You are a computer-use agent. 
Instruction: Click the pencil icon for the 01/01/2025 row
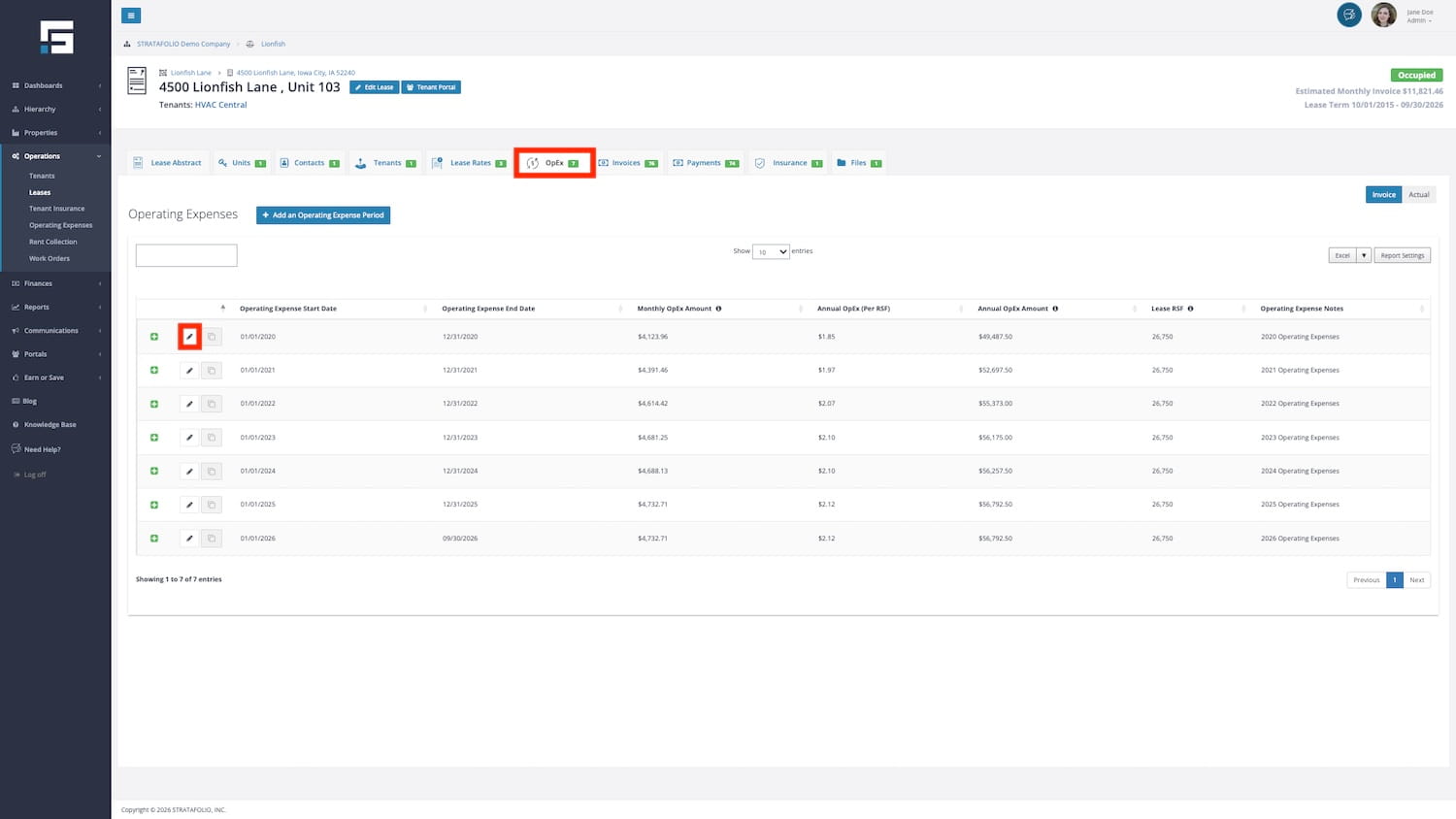(x=189, y=505)
